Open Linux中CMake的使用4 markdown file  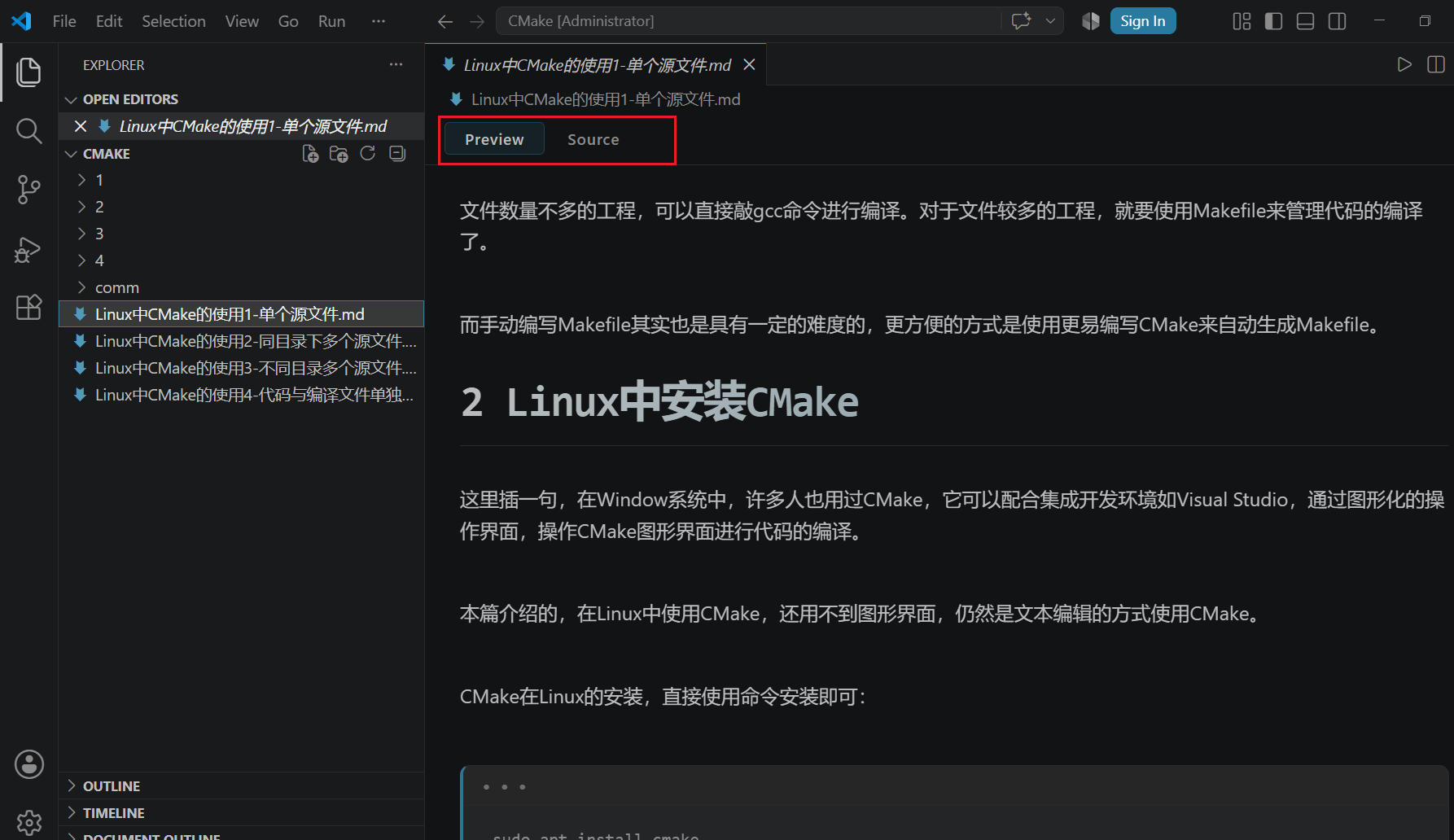242,395
